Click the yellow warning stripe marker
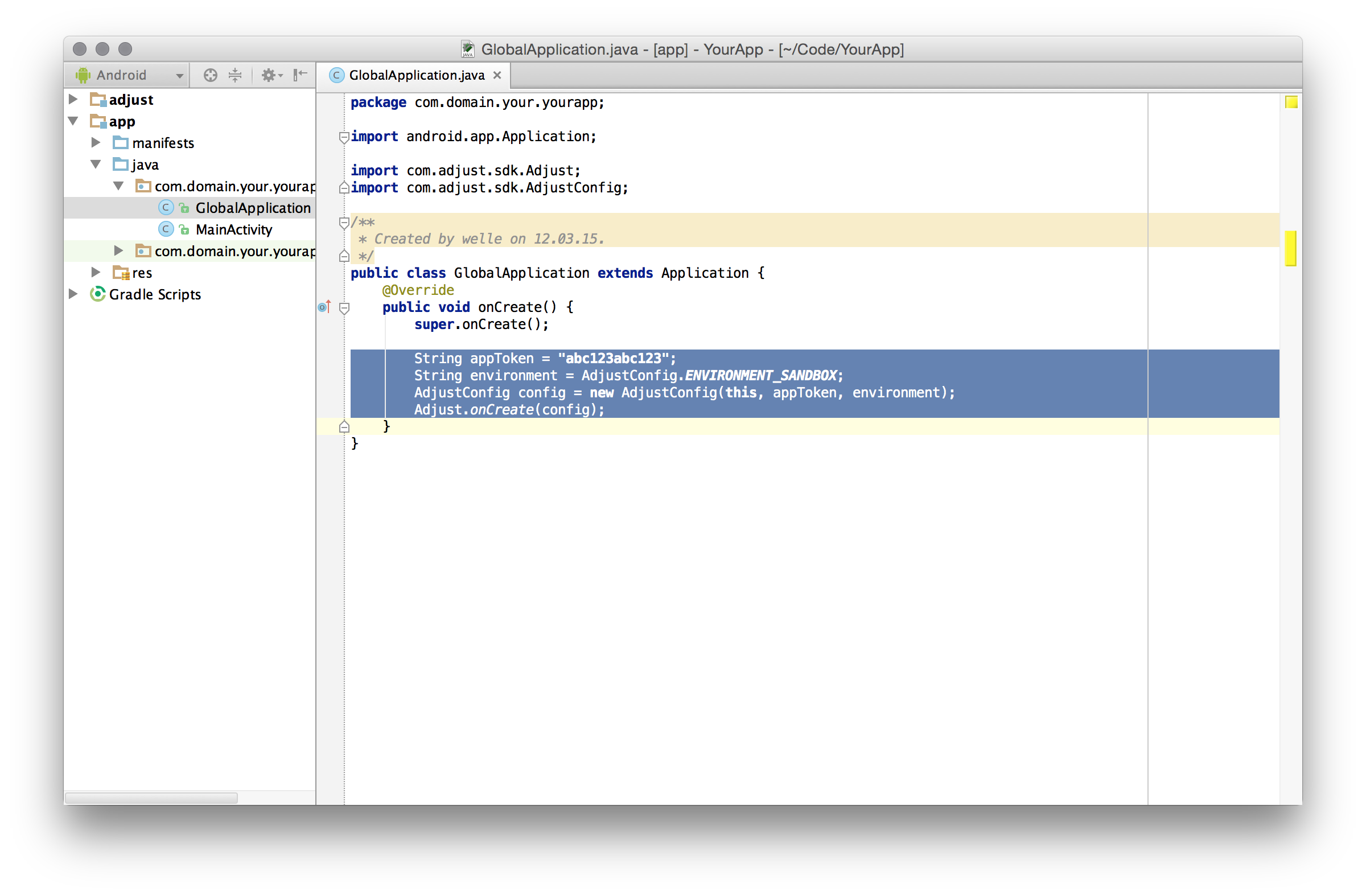 [x=1291, y=248]
